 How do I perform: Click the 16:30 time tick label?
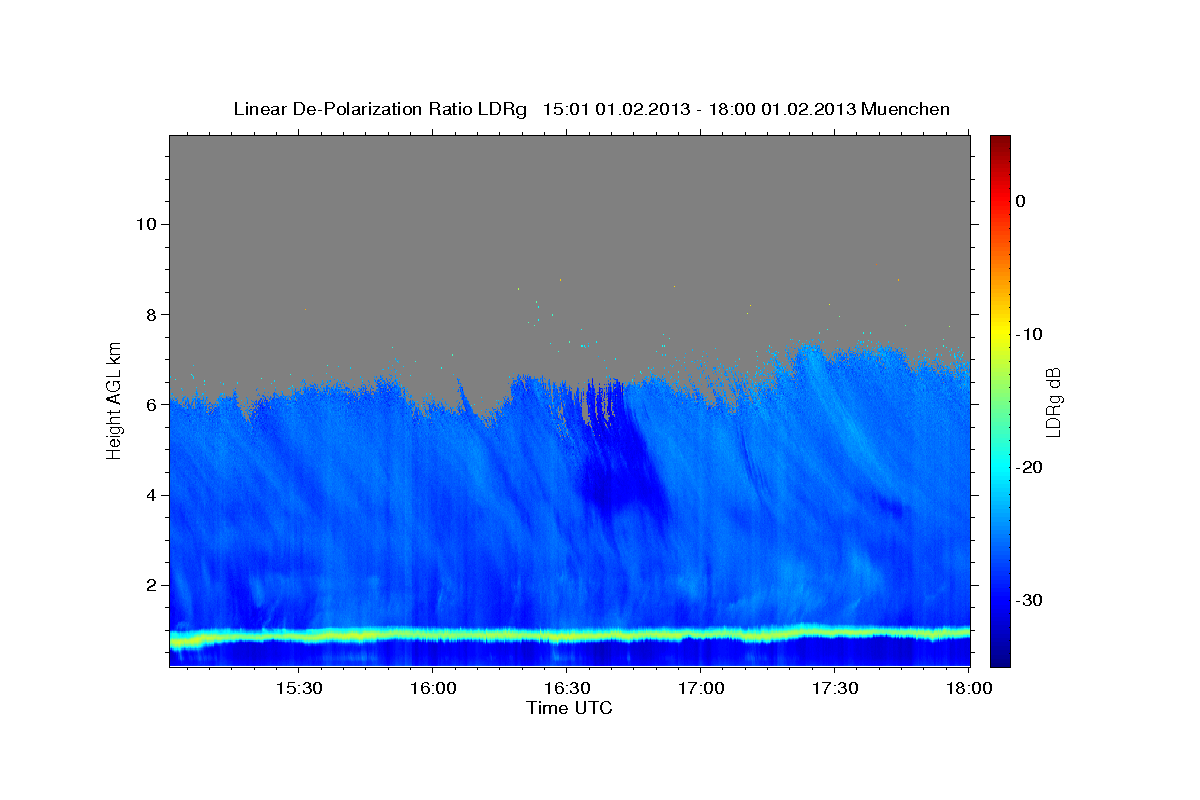[566, 689]
